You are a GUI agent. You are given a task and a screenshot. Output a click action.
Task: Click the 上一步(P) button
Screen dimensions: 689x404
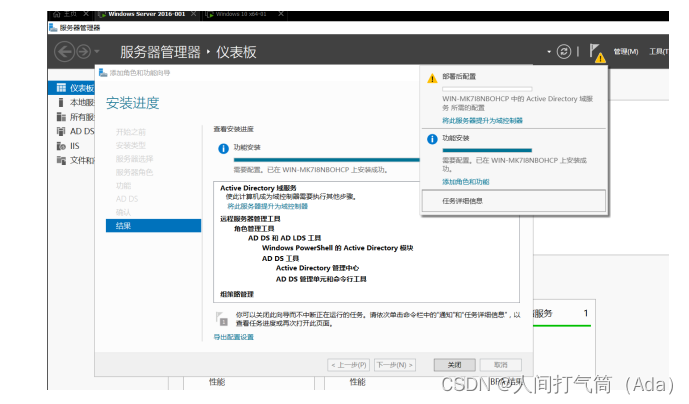pos(349,365)
